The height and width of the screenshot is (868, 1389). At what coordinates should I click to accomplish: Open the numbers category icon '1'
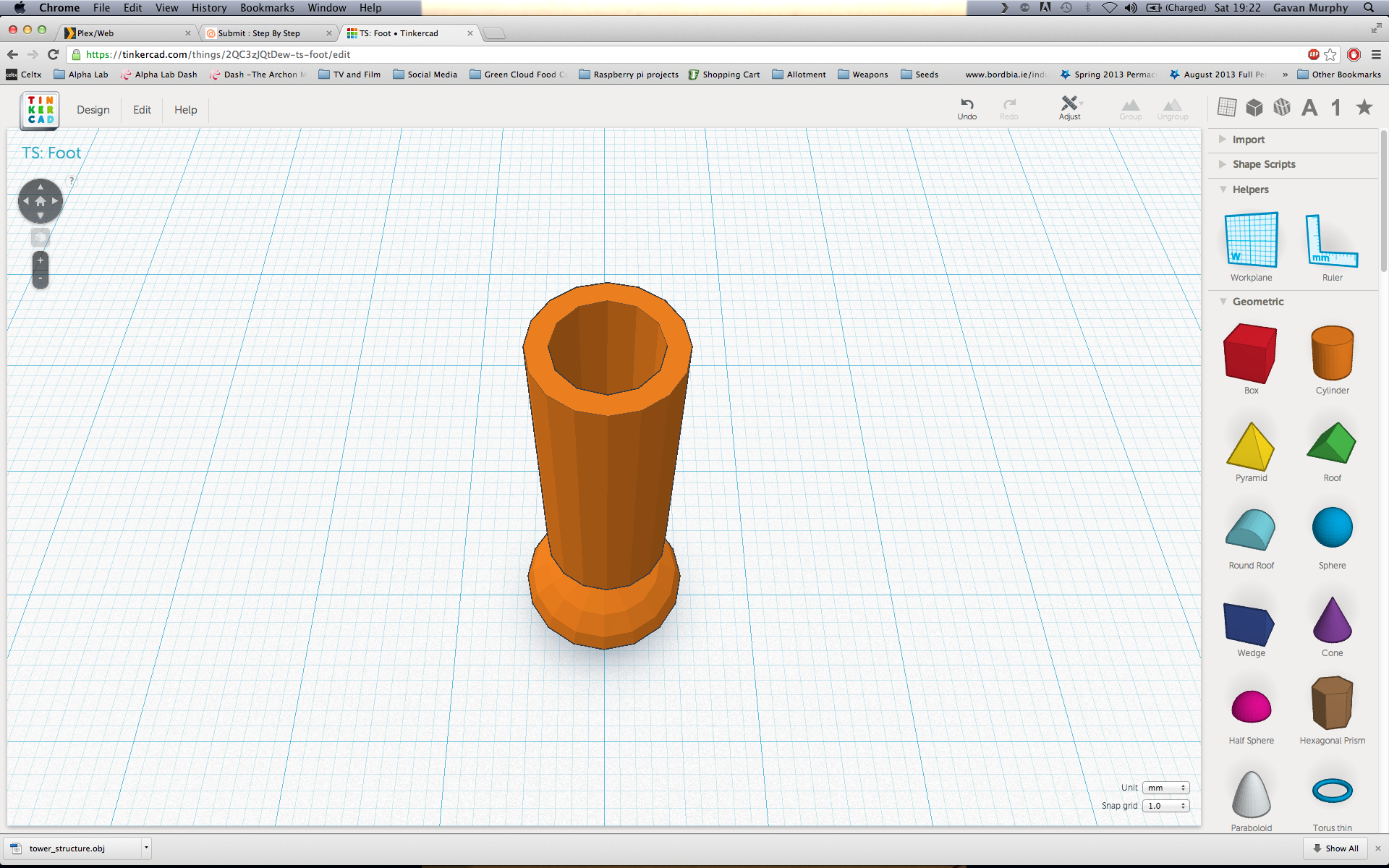tap(1336, 108)
